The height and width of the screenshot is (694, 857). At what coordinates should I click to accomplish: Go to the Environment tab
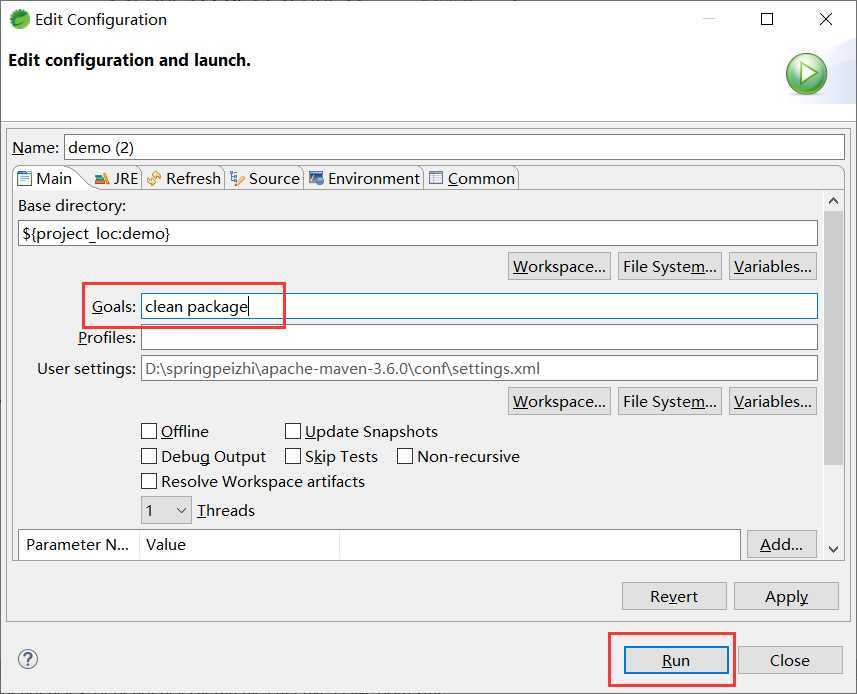[365, 179]
